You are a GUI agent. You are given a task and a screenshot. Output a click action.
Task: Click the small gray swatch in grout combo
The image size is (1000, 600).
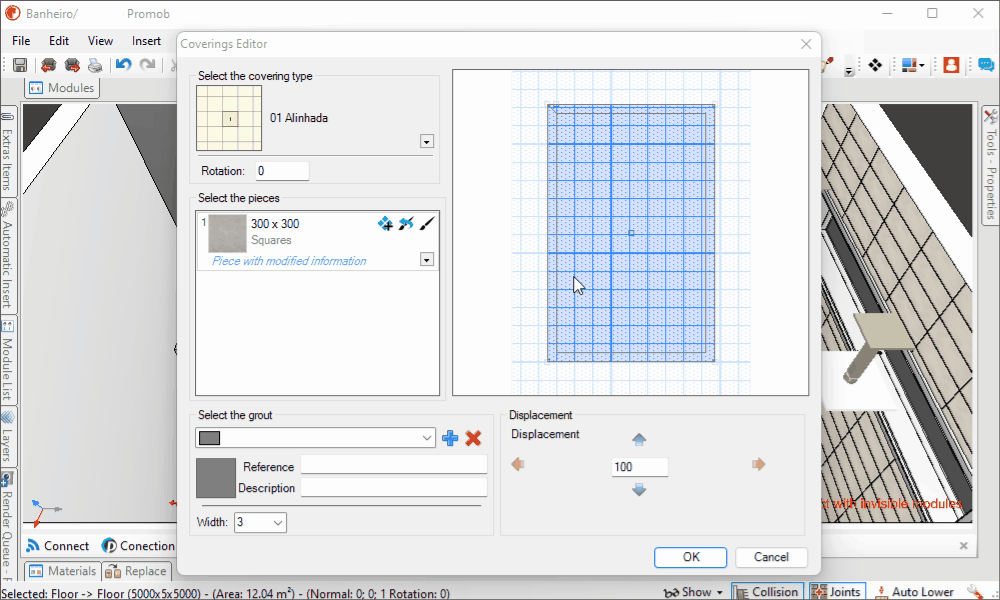(x=210, y=438)
